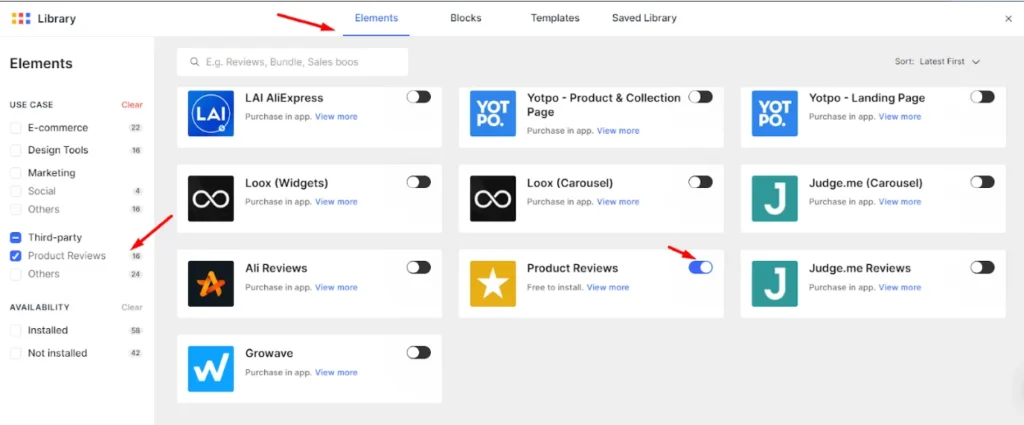The image size is (1024, 425).
Task: Check the Installed availability checkbox
Action: tap(16, 330)
